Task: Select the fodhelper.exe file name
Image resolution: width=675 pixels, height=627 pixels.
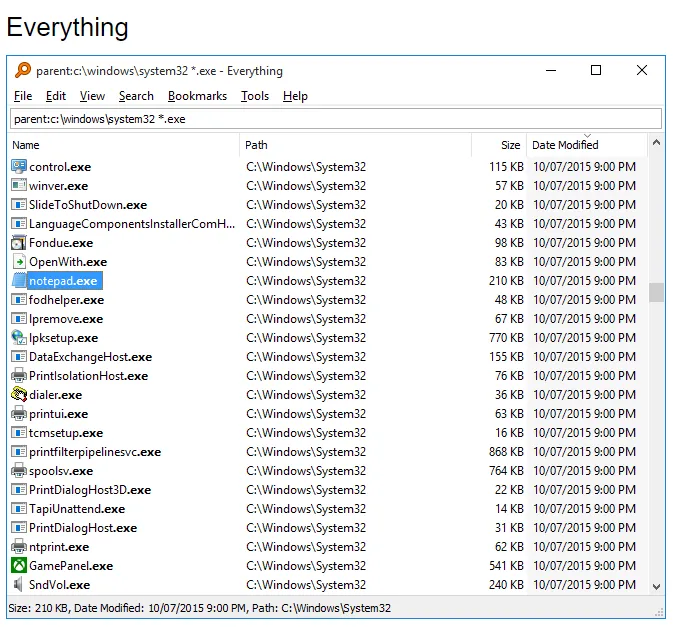Action: click(x=66, y=300)
